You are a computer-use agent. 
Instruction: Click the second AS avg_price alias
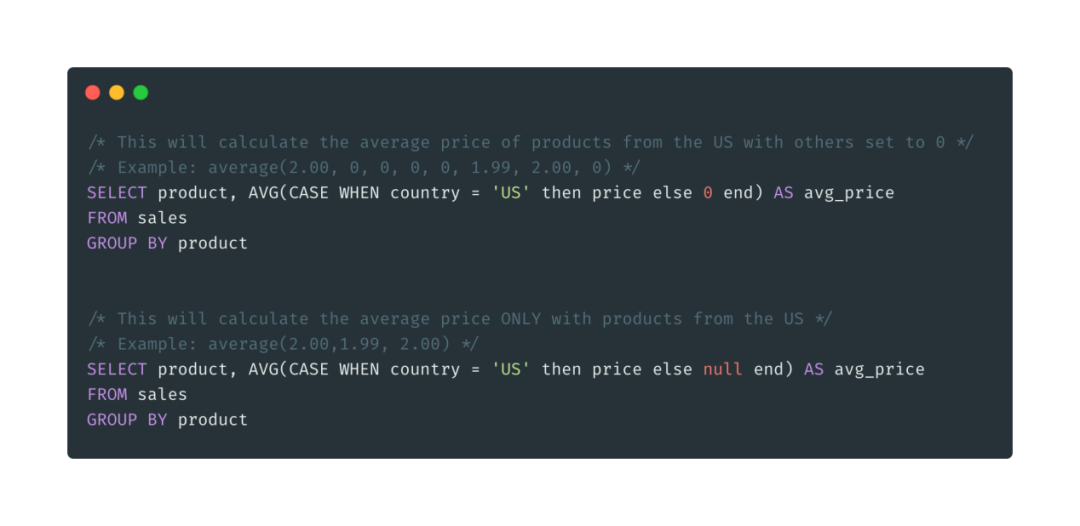864,369
